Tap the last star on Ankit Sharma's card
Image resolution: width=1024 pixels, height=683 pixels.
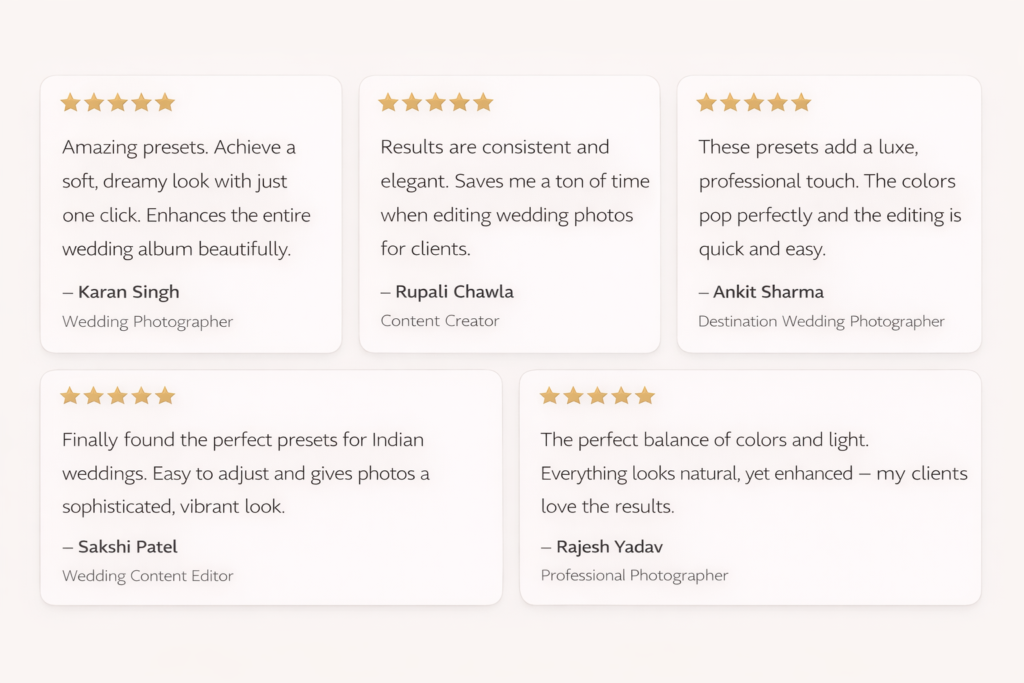[x=801, y=102]
